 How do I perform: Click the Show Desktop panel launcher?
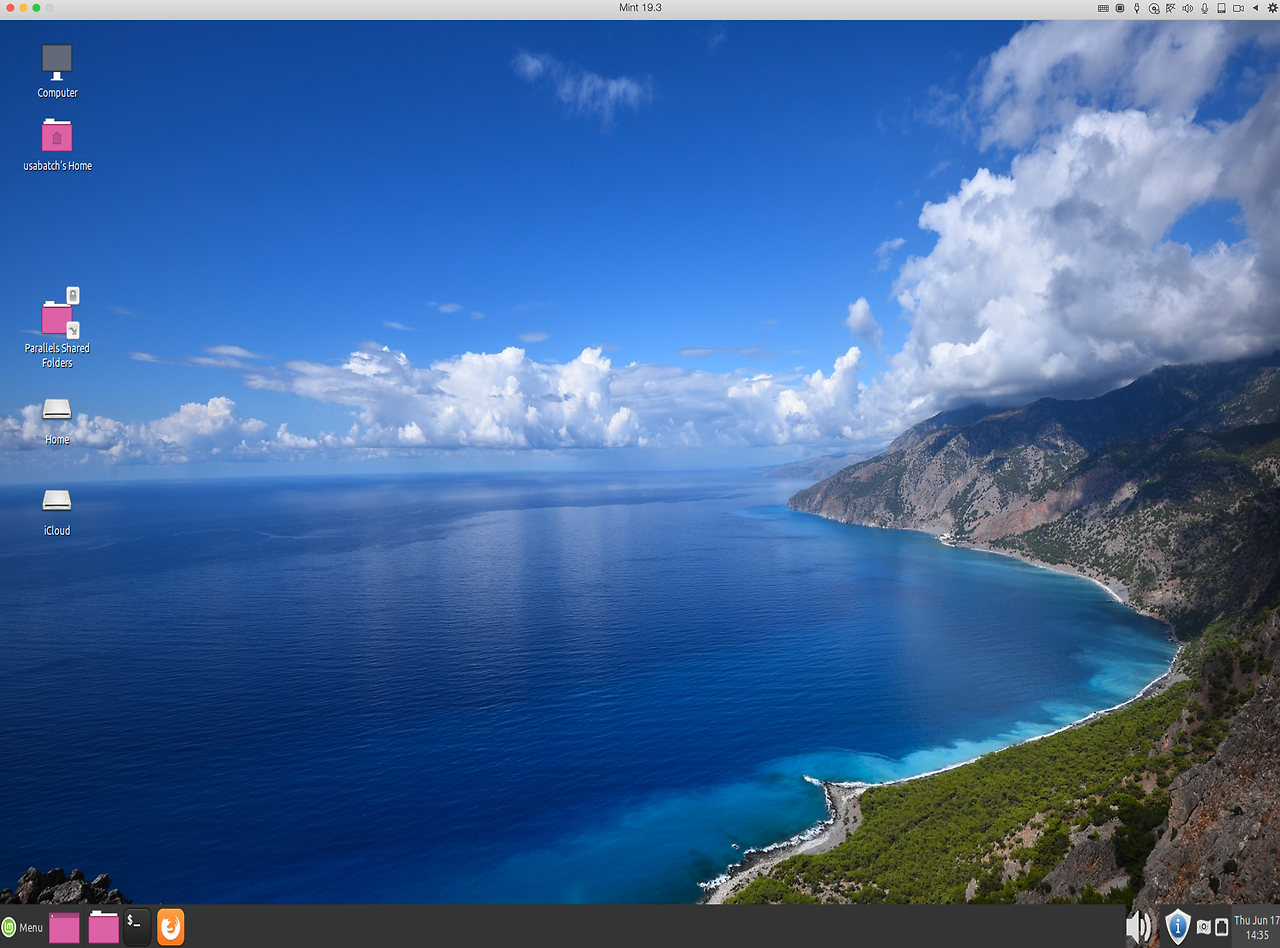point(64,927)
